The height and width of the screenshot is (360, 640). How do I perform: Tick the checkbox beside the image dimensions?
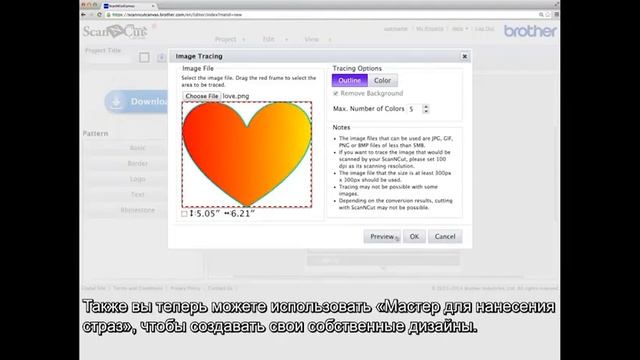pos(184,213)
